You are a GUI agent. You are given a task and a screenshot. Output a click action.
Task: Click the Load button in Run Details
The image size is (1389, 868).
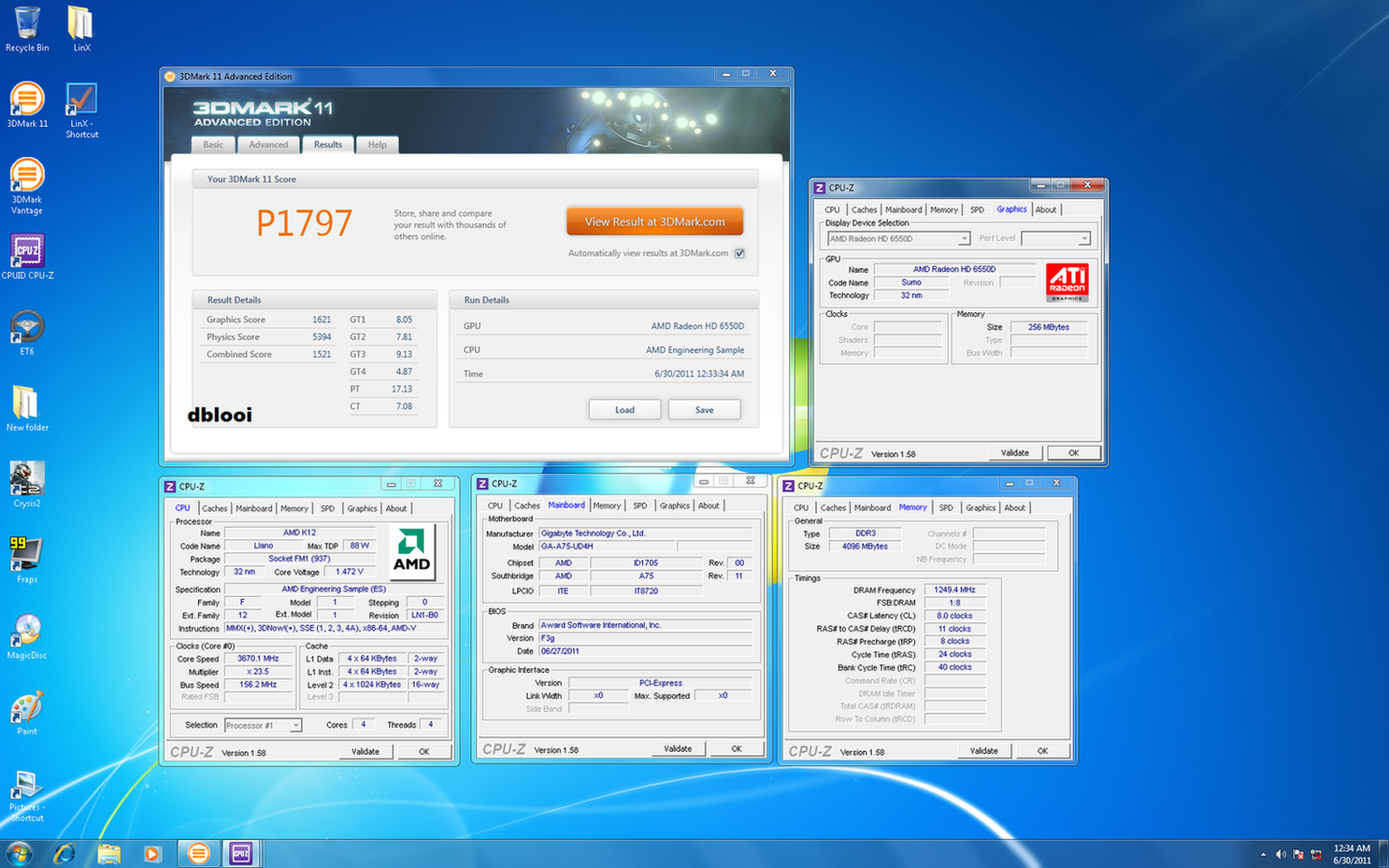coord(624,410)
